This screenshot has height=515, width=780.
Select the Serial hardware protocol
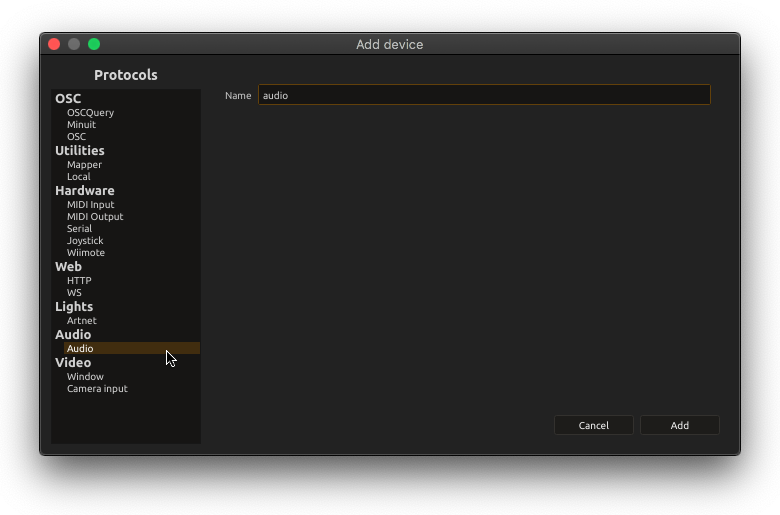pyautogui.click(x=79, y=228)
